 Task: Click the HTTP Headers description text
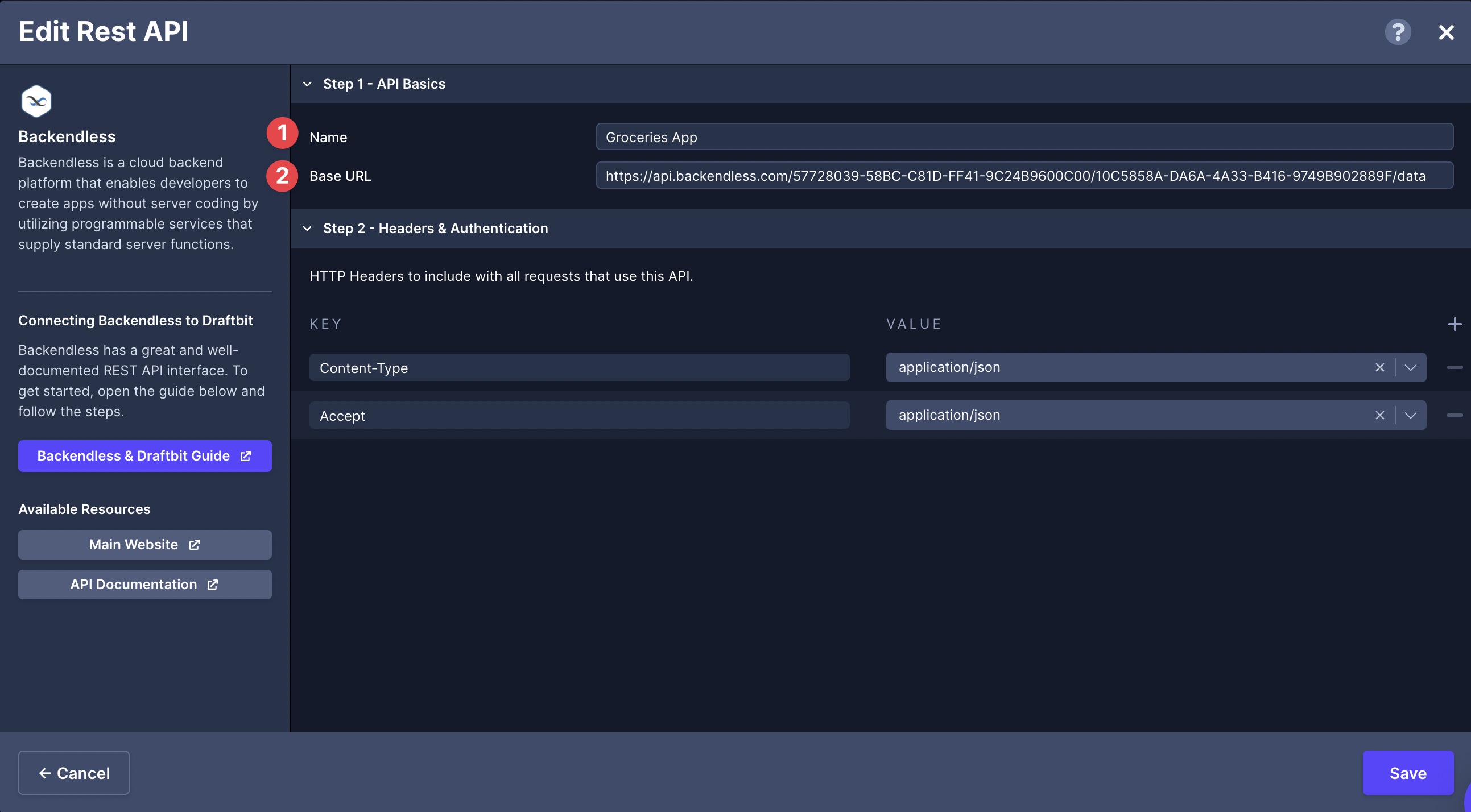pyautogui.click(x=501, y=276)
